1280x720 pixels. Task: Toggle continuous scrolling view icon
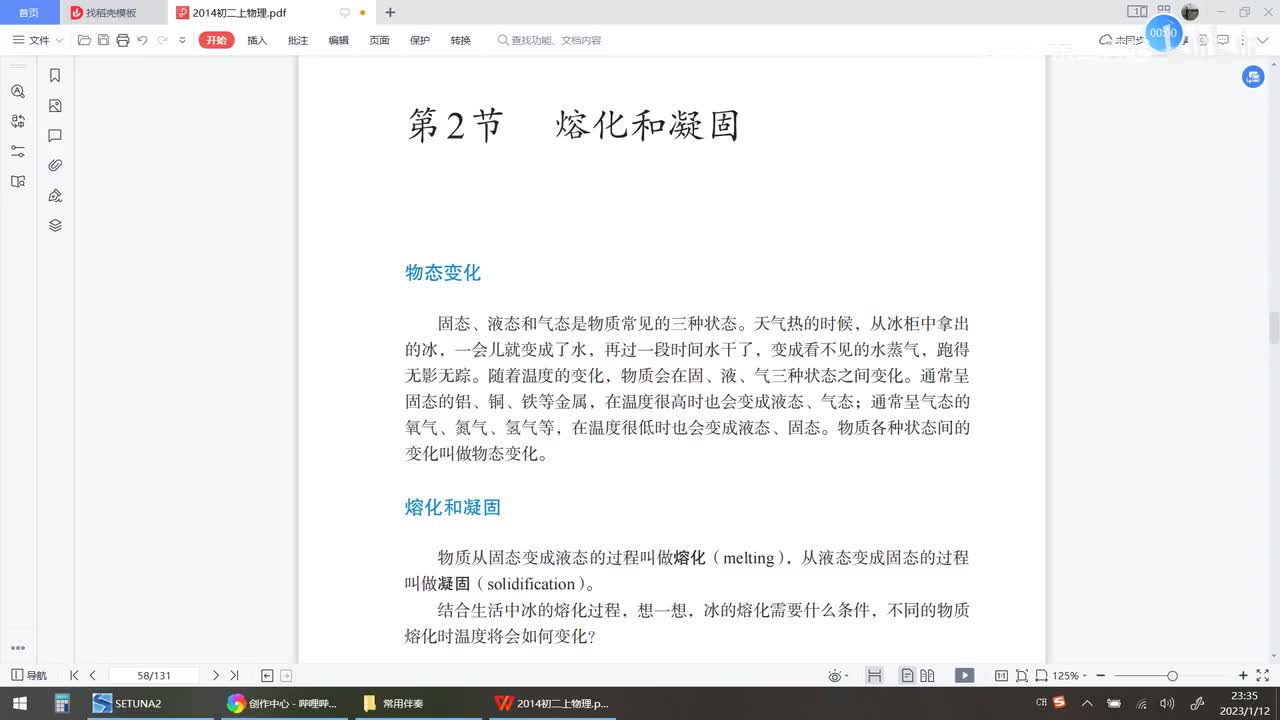pyautogui.click(x=875, y=676)
